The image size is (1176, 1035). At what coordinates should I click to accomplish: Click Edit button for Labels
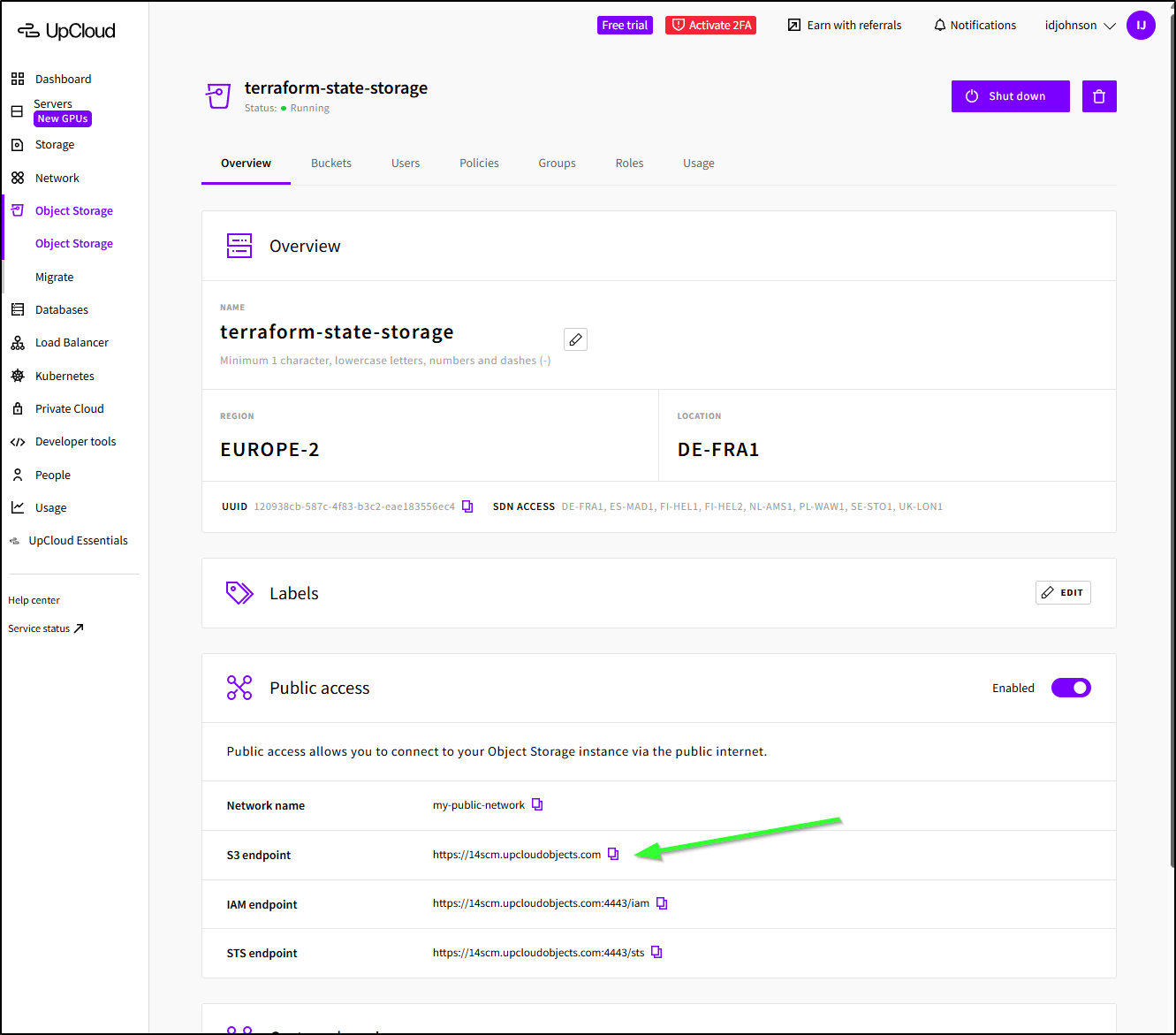pos(1063,592)
